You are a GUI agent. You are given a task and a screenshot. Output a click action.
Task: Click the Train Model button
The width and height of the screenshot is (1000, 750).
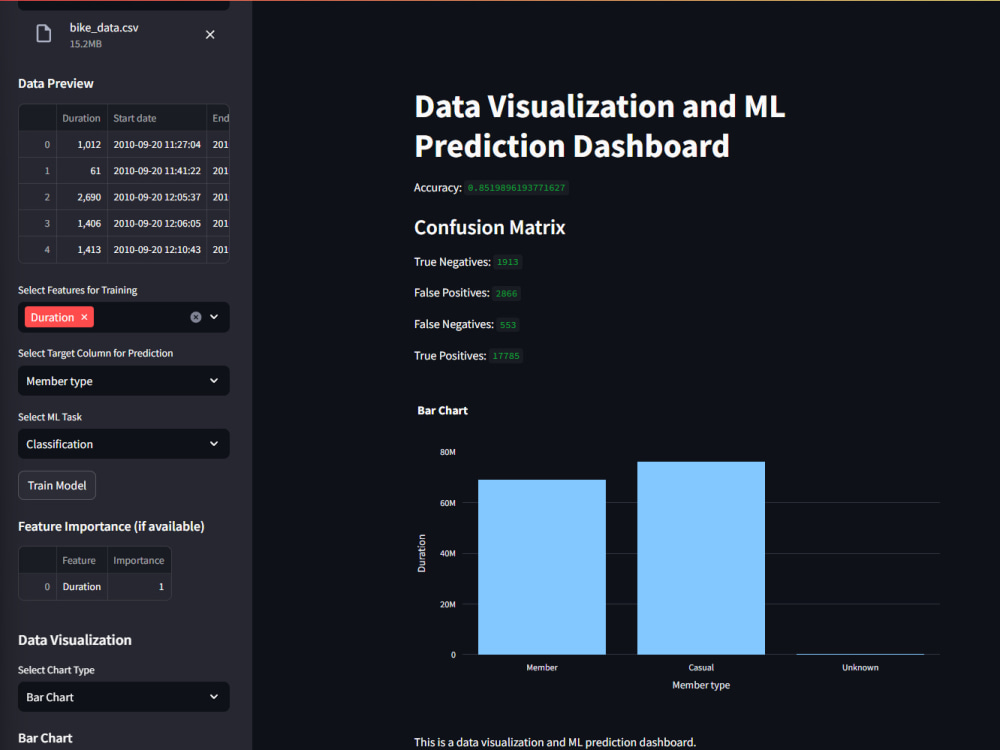click(x=57, y=485)
